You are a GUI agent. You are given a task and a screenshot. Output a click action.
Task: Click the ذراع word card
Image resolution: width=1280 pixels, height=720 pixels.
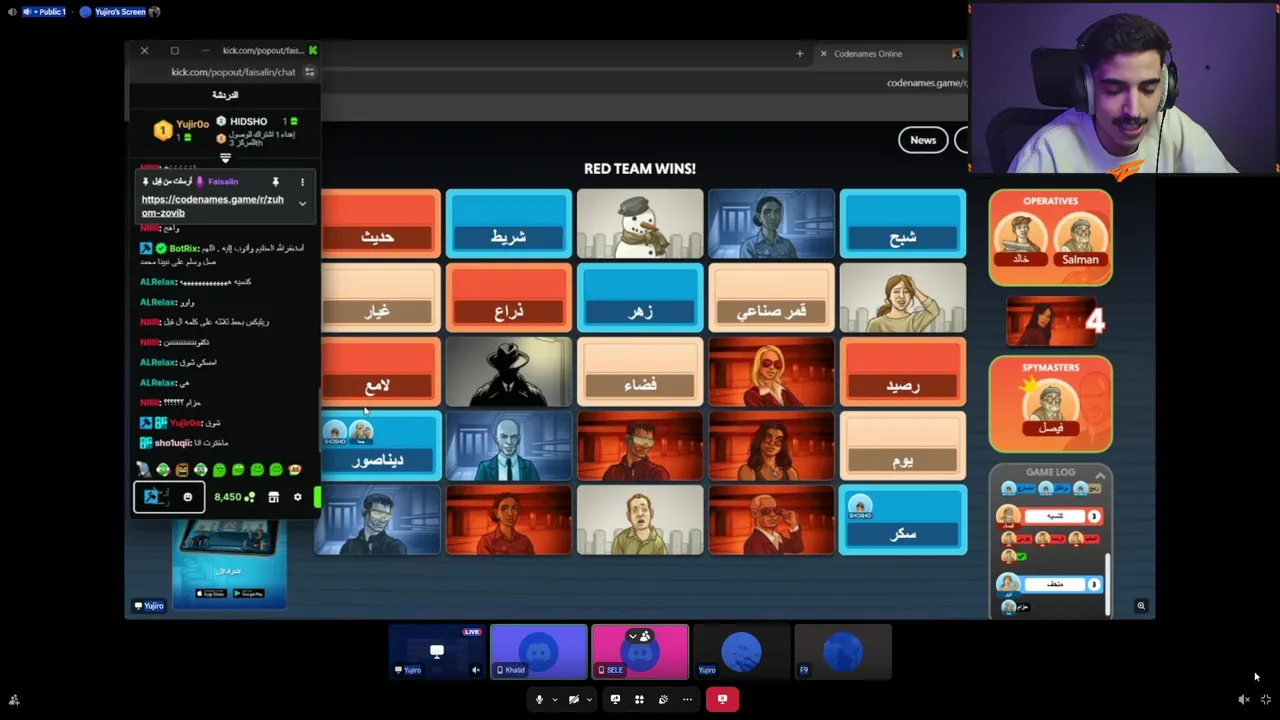(x=509, y=298)
